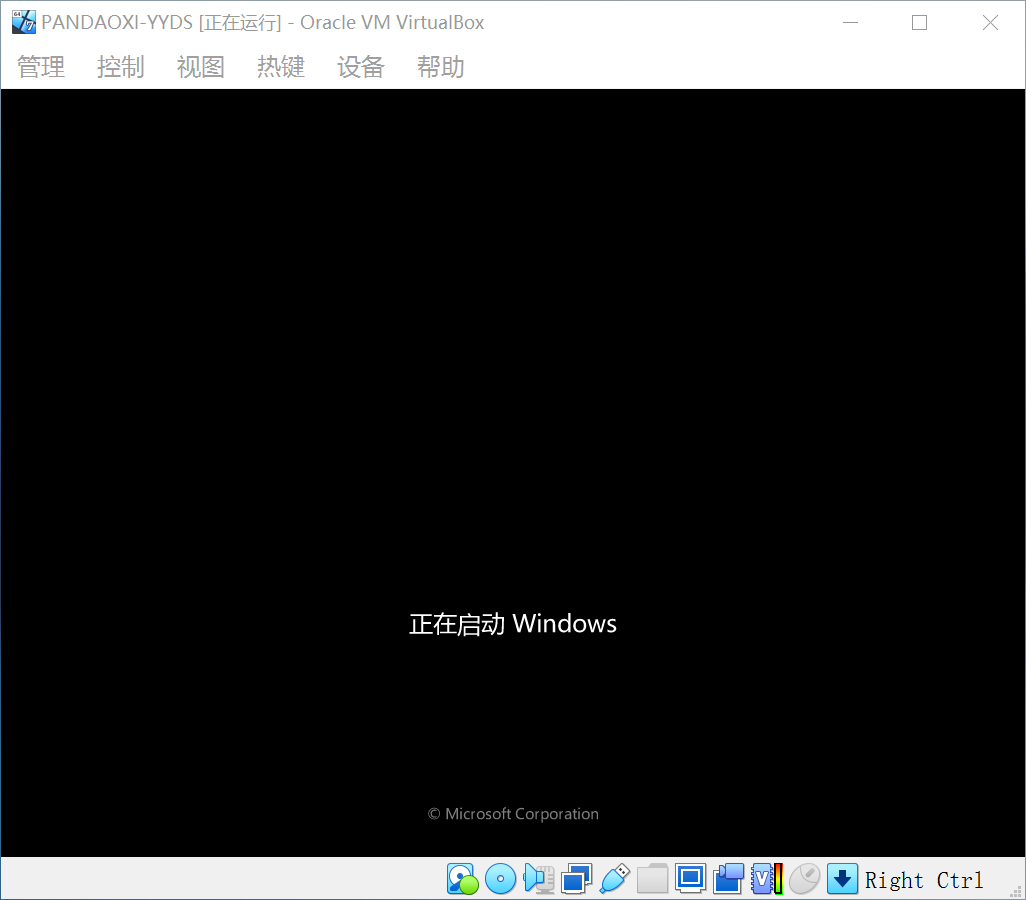The height and width of the screenshot is (900, 1026).
Task: Open the 控制 menu
Action: click(120, 67)
